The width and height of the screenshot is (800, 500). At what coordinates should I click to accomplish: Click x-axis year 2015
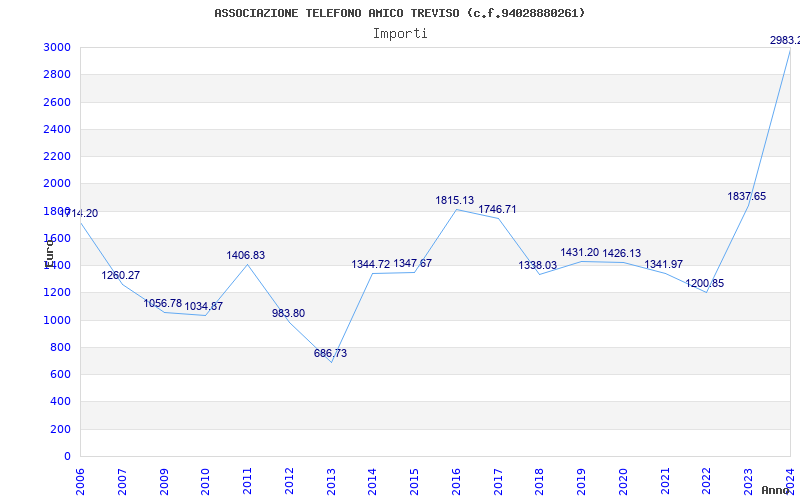click(x=414, y=482)
